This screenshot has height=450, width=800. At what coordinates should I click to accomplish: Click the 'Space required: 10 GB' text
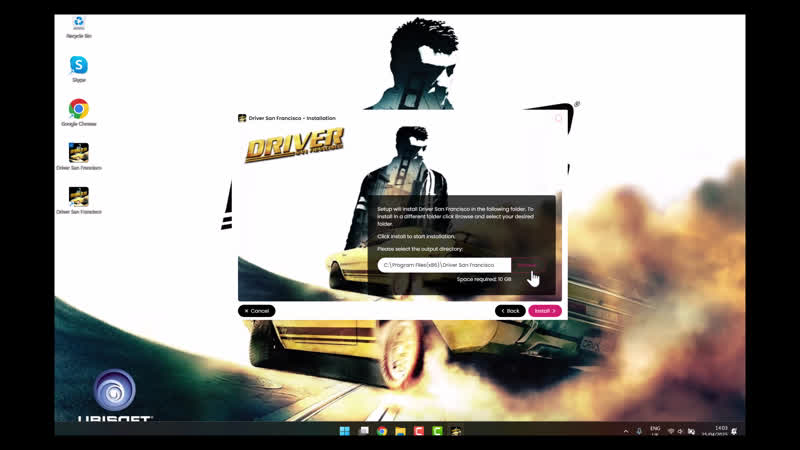484,279
